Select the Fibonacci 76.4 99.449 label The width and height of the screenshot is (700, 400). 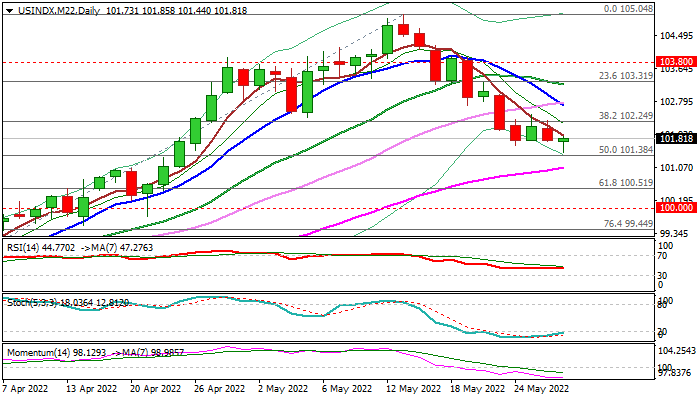point(626,224)
